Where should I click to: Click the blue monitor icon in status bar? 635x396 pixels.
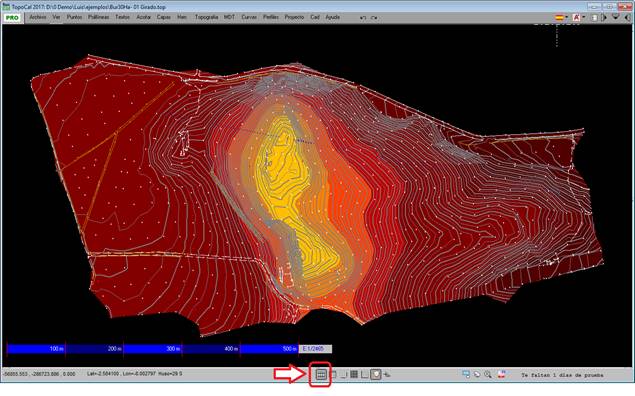(467, 375)
